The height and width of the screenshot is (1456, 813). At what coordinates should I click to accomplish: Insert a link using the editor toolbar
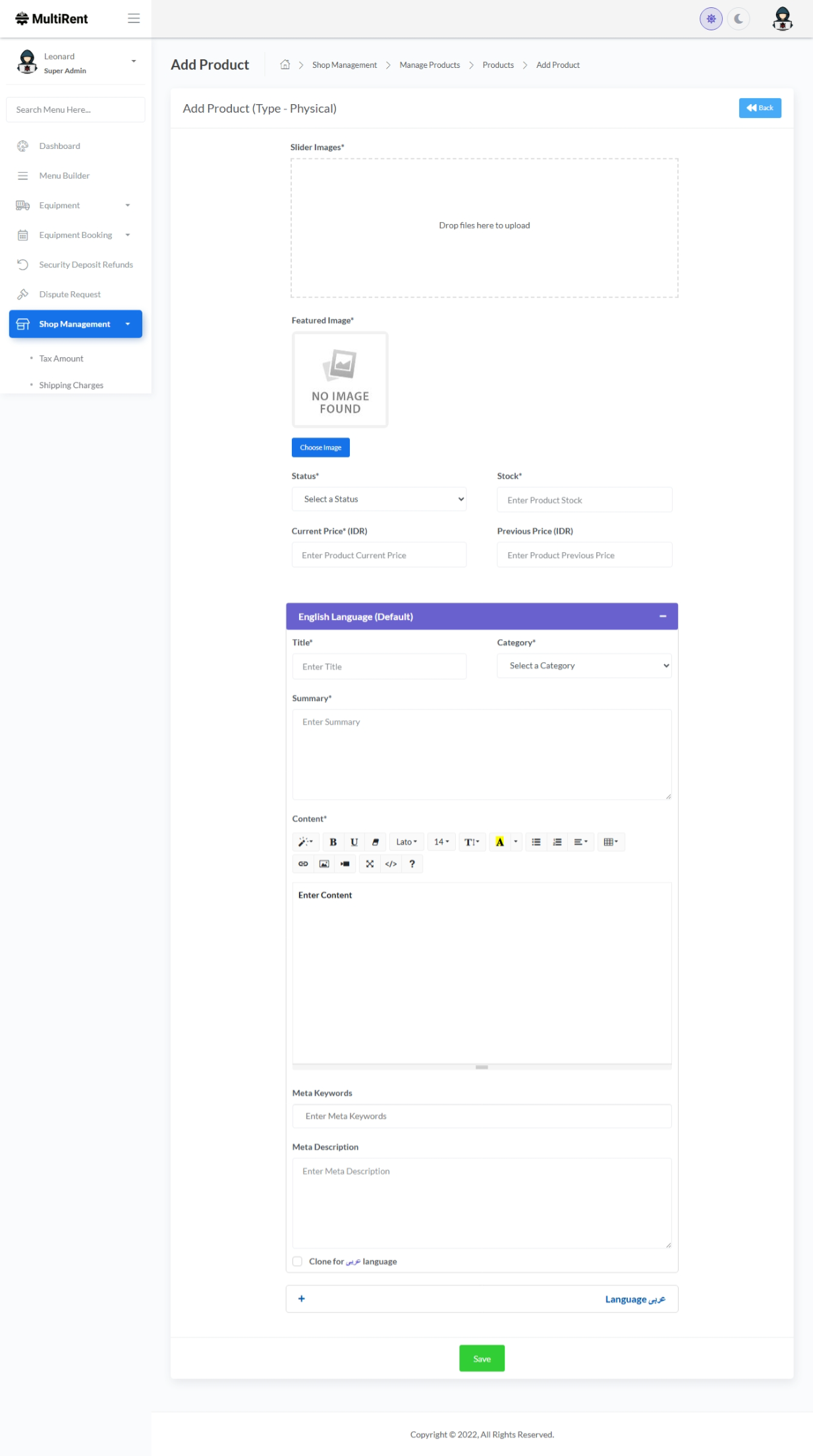click(x=303, y=864)
